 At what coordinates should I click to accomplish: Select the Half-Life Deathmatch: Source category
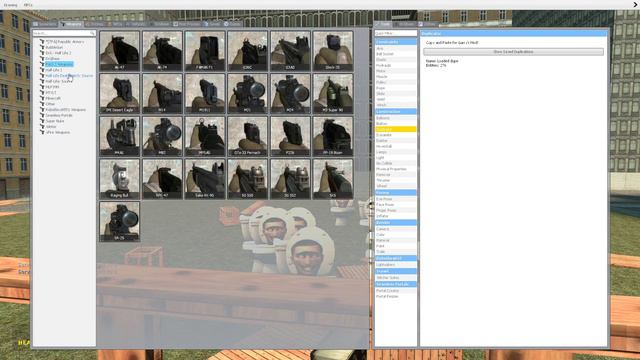click(69, 76)
